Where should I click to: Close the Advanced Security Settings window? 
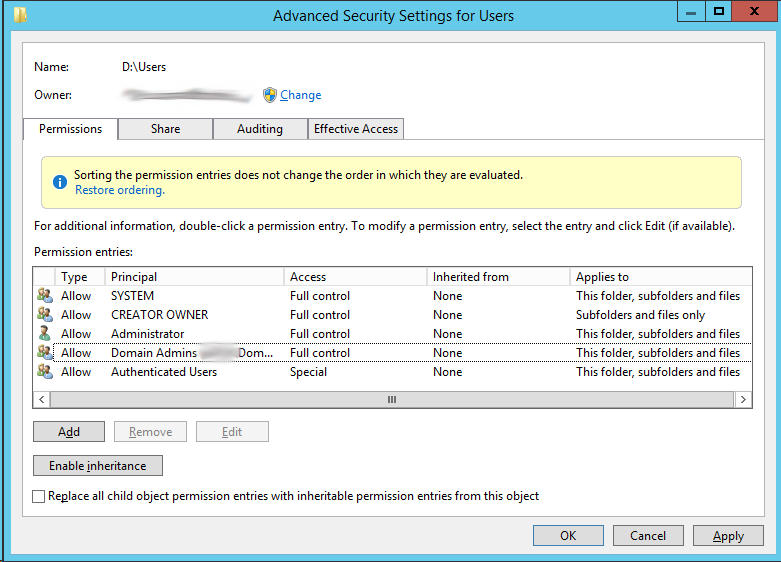pos(754,11)
